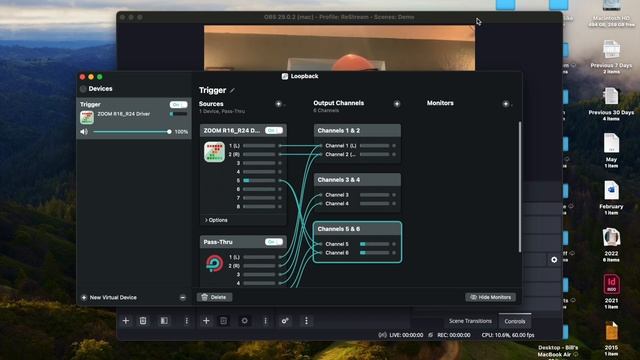Open the OBS audio mixer options menu
The image size is (640, 360).
[x=307, y=321]
